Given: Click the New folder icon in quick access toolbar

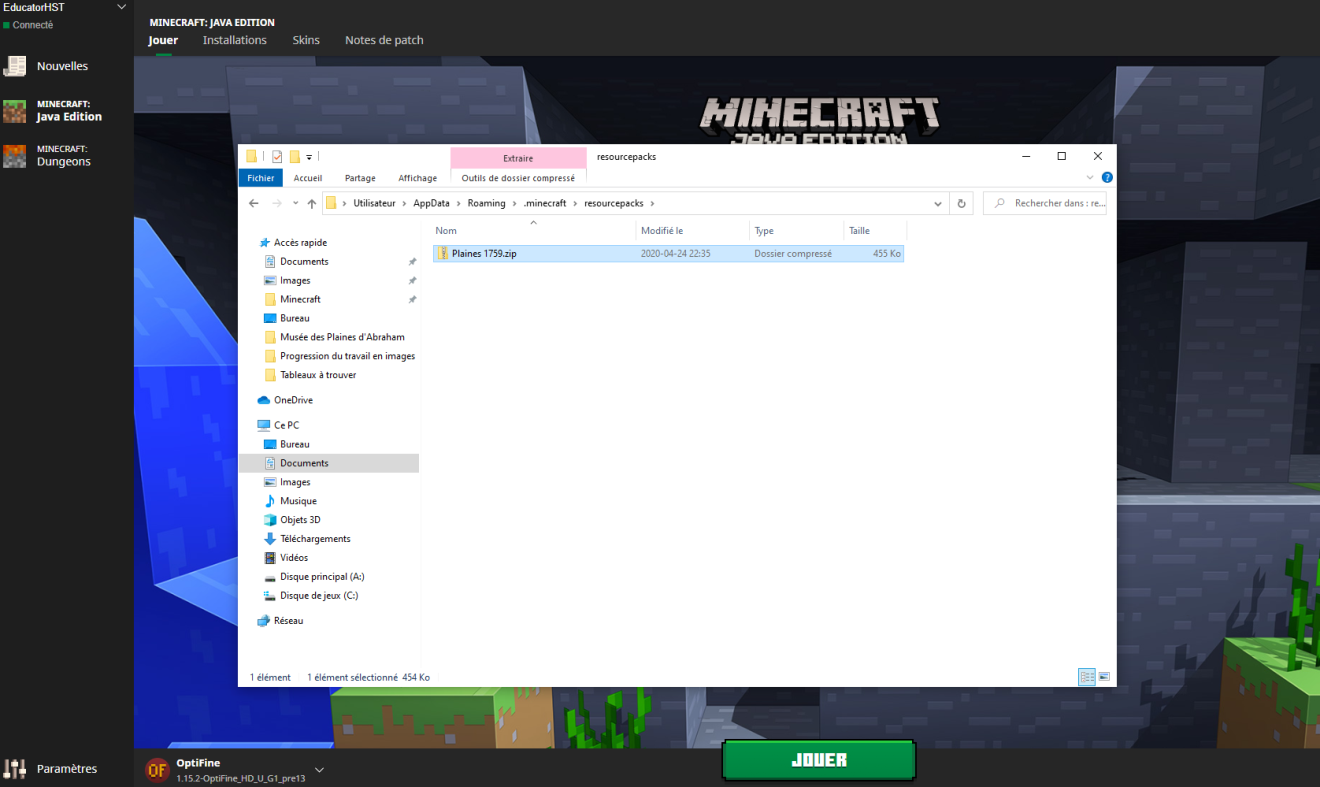Looking at the screenshot, I should [x=294, y=156].
